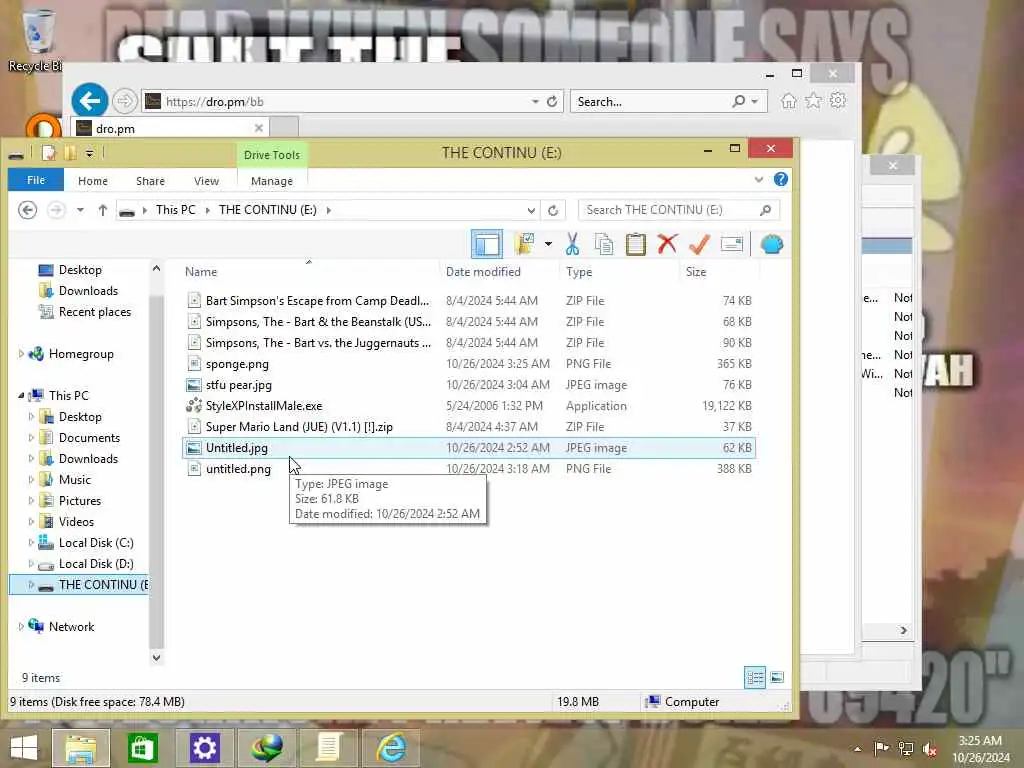Click the Cut scissors icon in the toolbar
The image size is (1024, 768).
point(572,244)
